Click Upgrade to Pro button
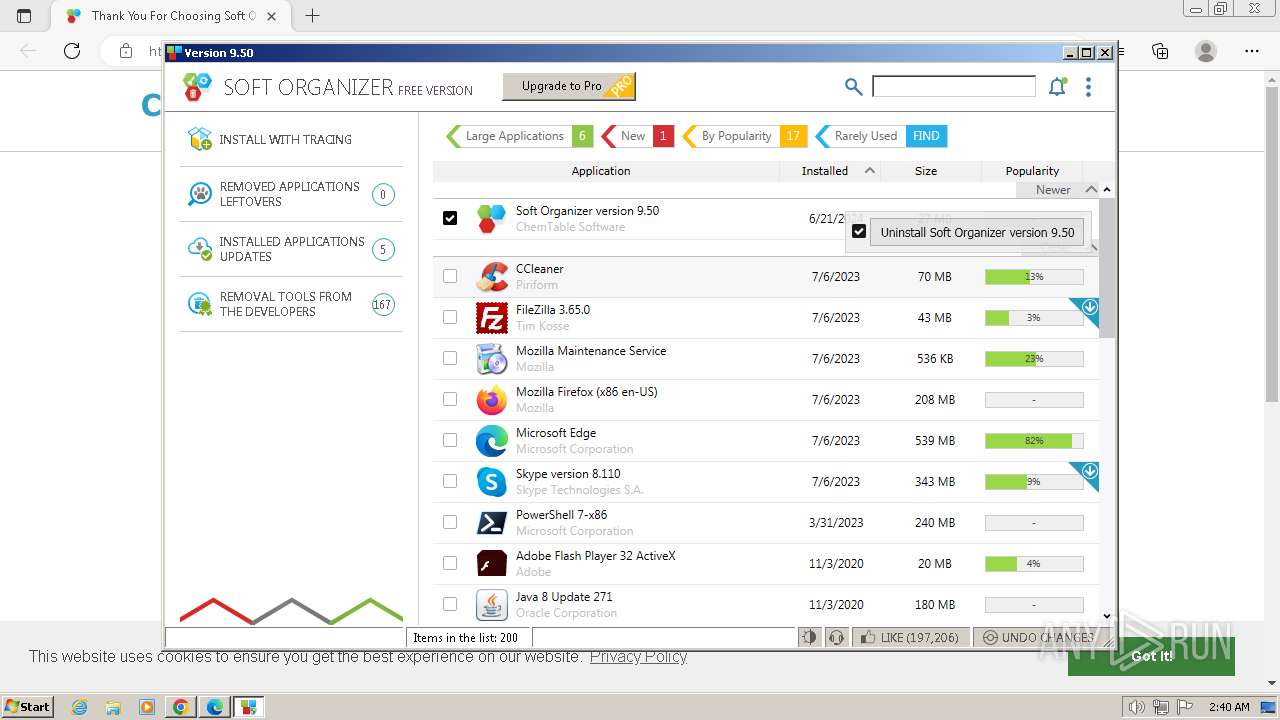 (x=568, y=87)
